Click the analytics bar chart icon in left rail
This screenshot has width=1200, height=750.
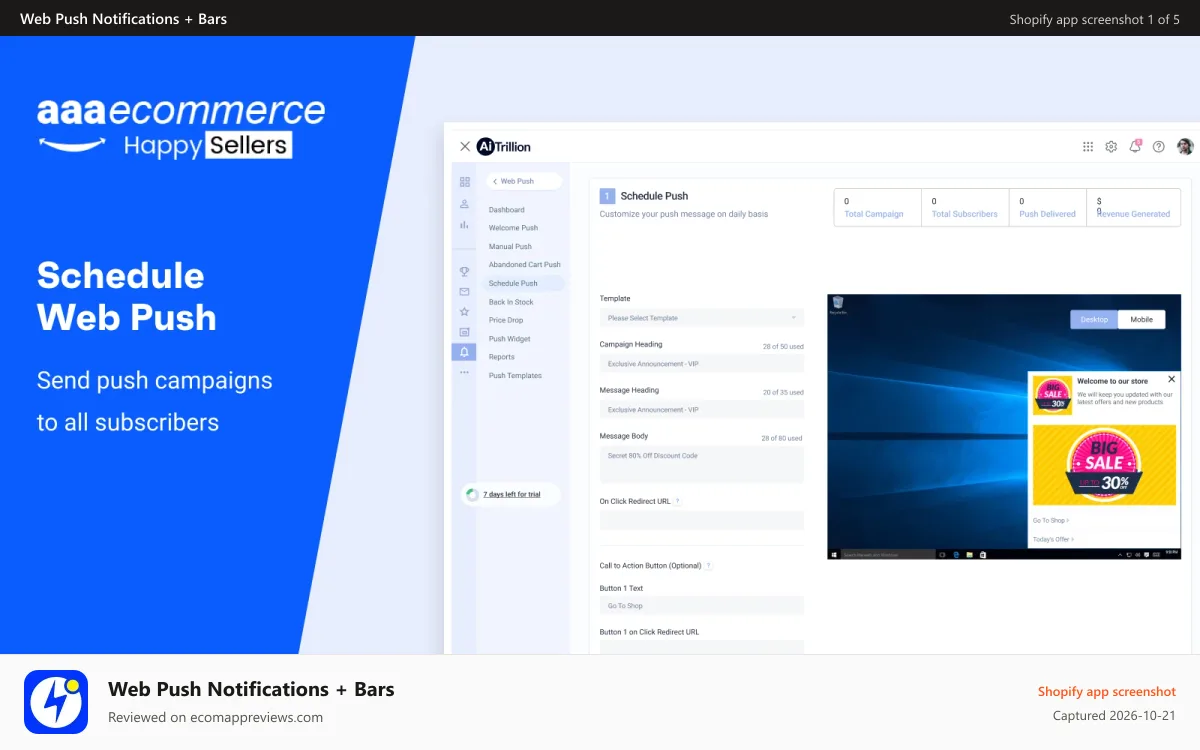tap(464, 225)
